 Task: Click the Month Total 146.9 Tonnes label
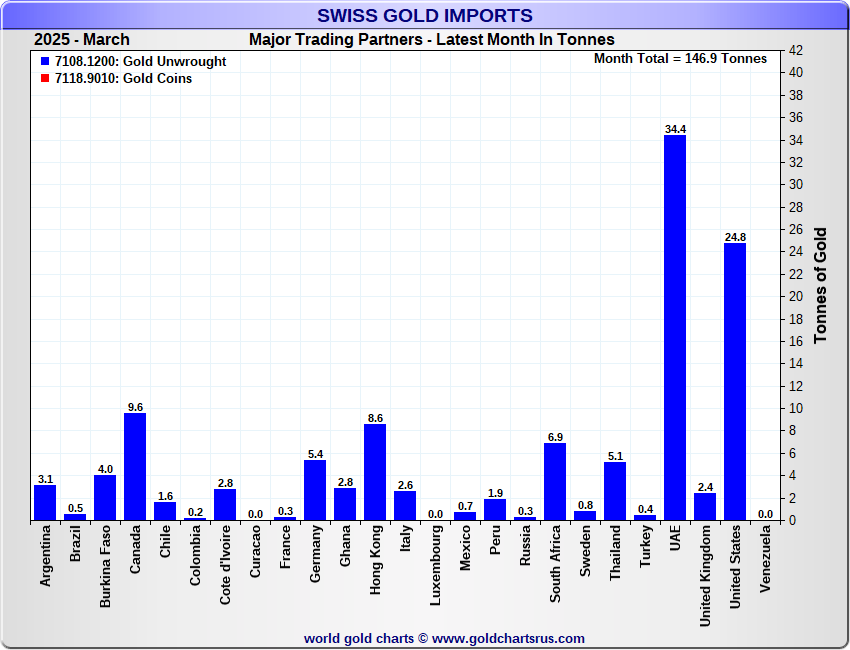680,58
